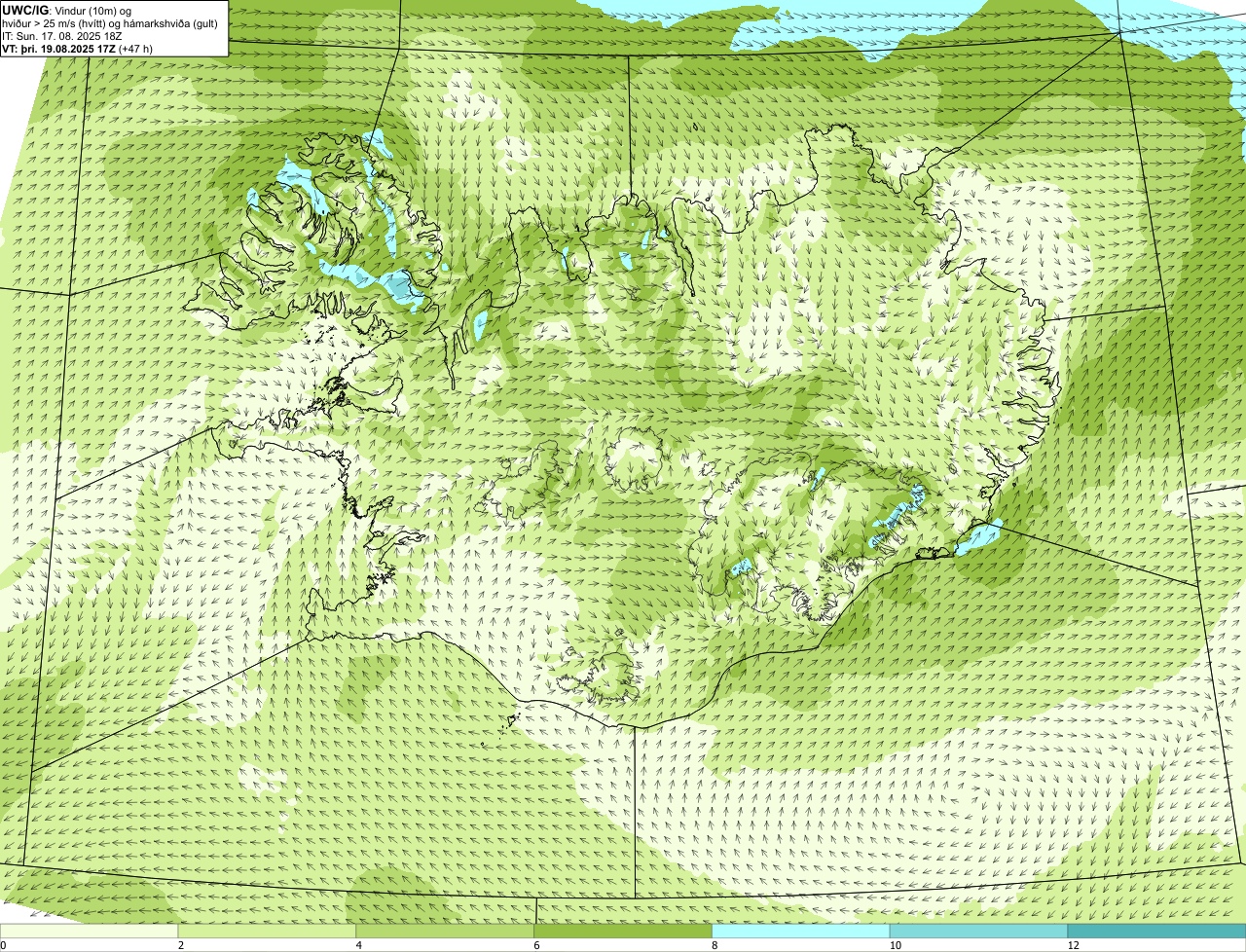Click the '12' label on the color scale
Screen dimensions: 1246x952
coord(1073,945)
